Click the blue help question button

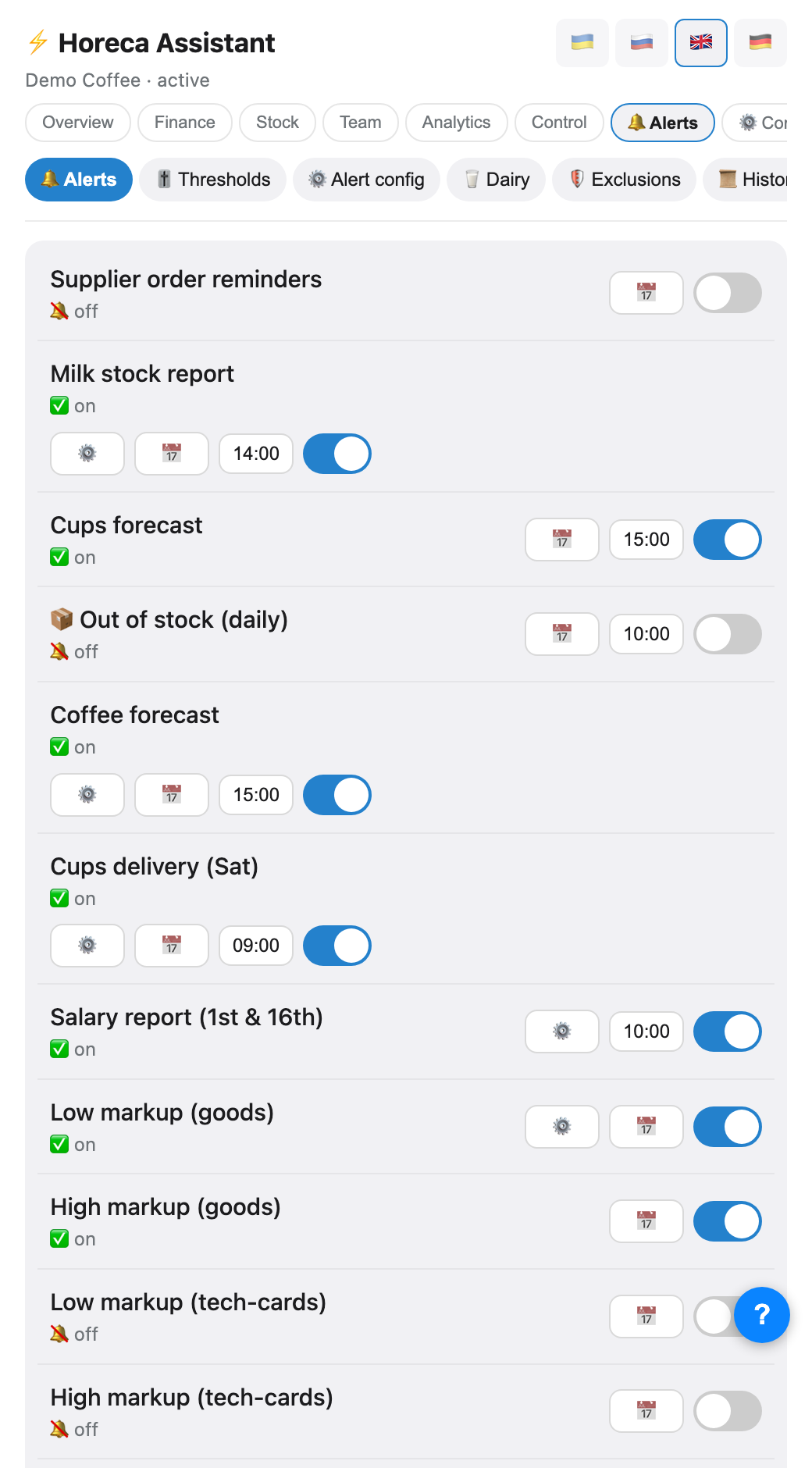[762, 1315]
